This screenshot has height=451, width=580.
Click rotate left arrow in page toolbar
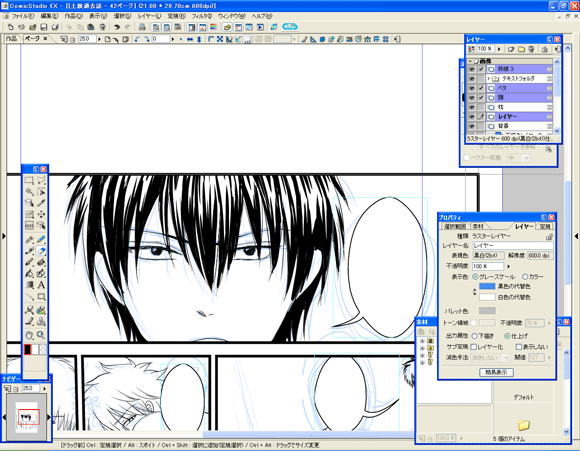click(x=137, y=39)
